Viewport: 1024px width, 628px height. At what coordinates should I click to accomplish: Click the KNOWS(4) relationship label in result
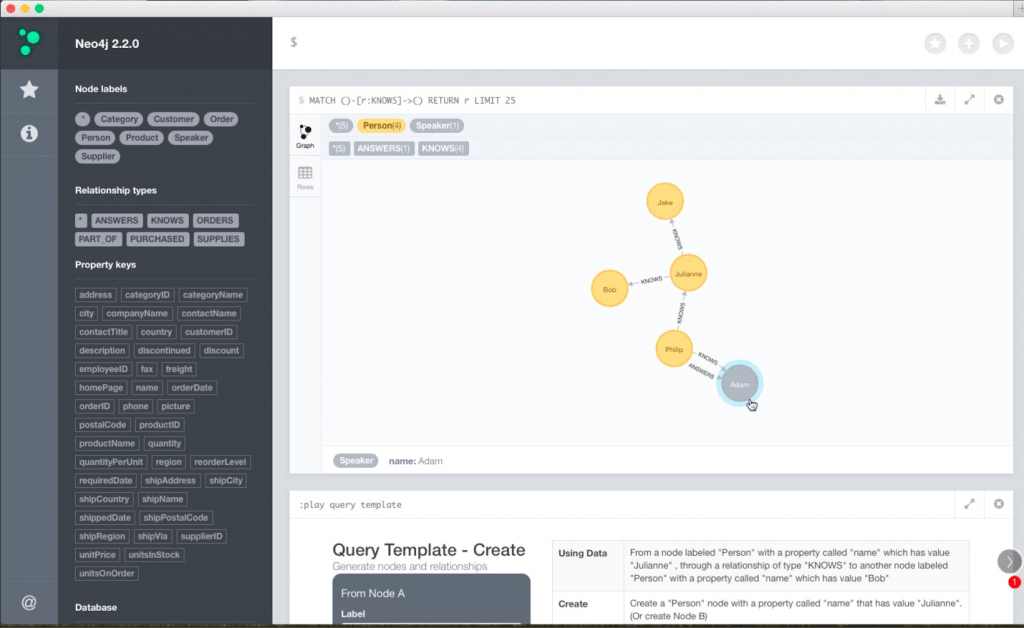pyautogui.click(x=443, y=148)
